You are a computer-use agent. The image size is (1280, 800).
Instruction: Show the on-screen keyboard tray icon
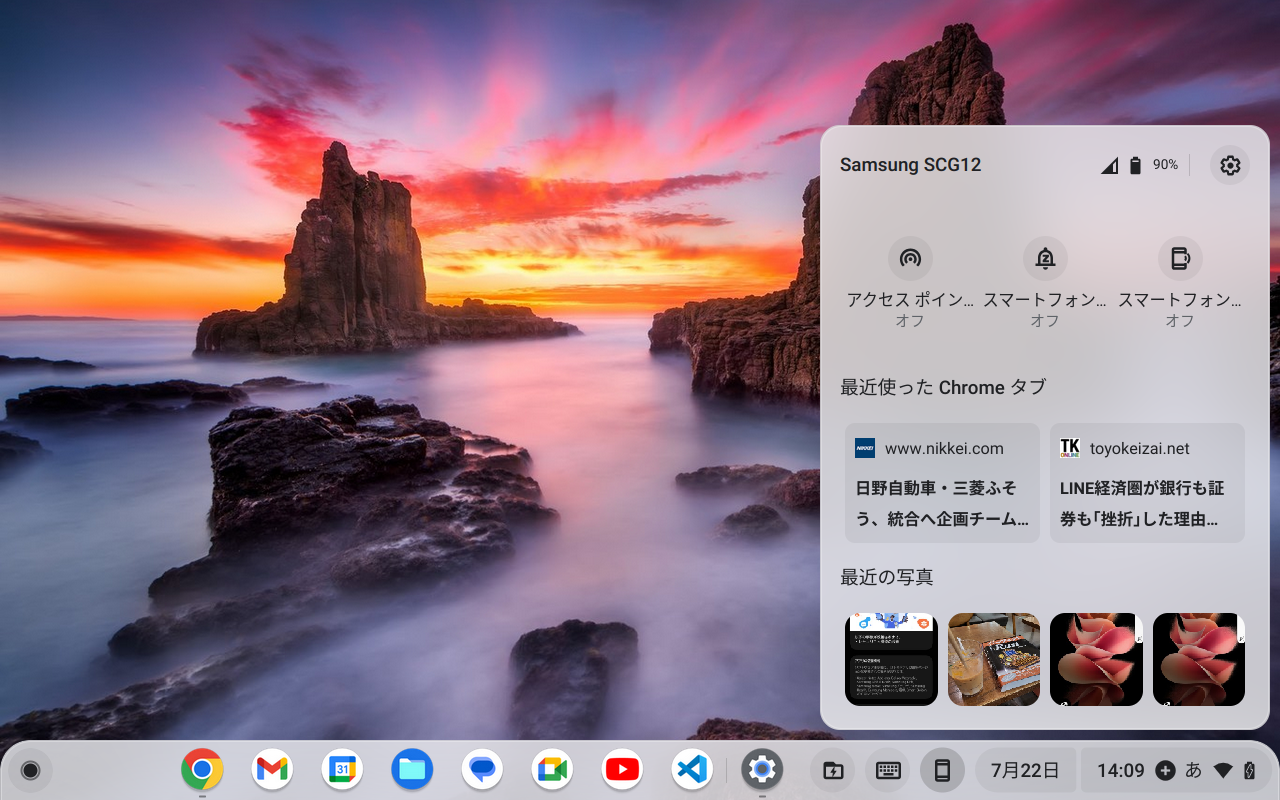(887, 770)
